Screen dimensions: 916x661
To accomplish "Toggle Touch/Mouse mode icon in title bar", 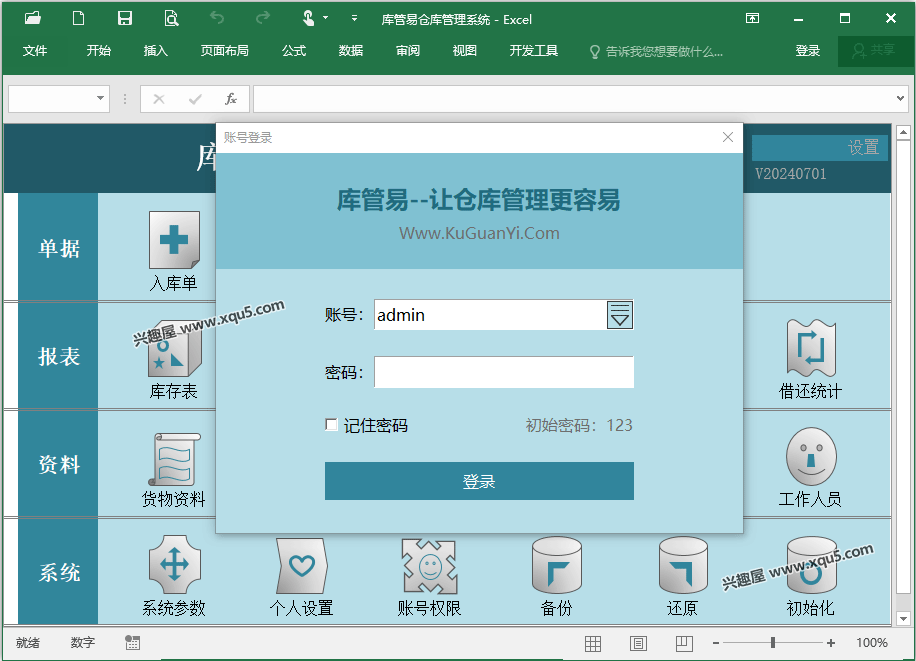I will 309,18.
